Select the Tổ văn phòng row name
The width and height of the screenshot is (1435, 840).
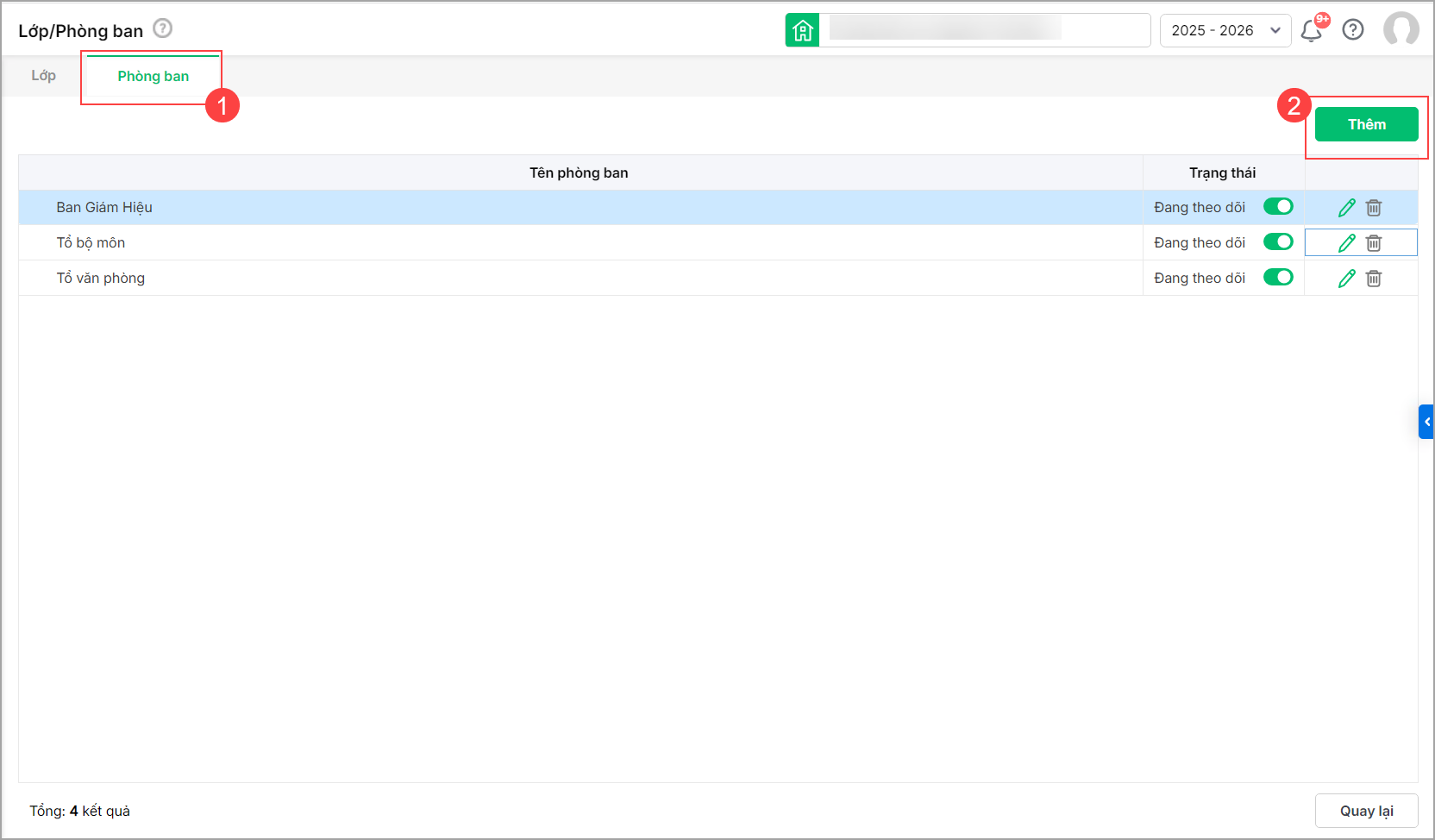tap(101, 278)
